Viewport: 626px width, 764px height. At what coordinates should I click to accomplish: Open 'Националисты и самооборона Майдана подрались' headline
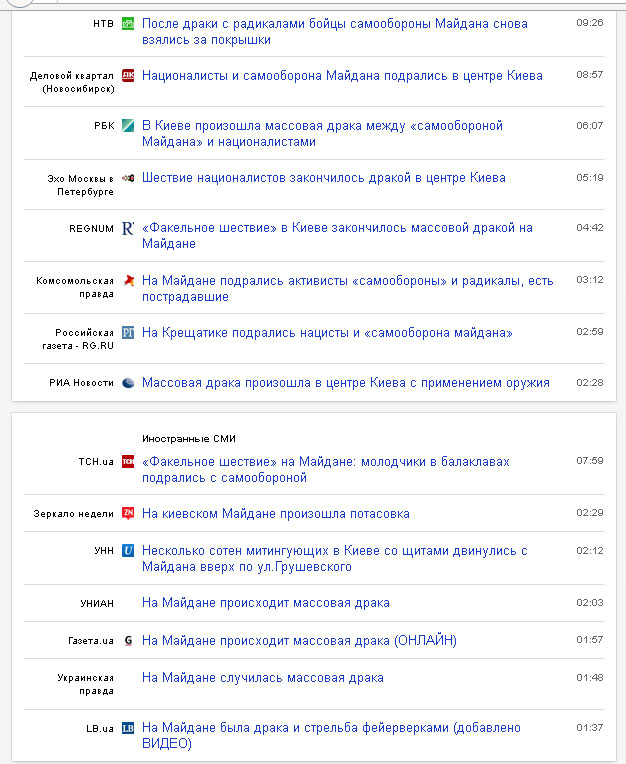(342, 76)
